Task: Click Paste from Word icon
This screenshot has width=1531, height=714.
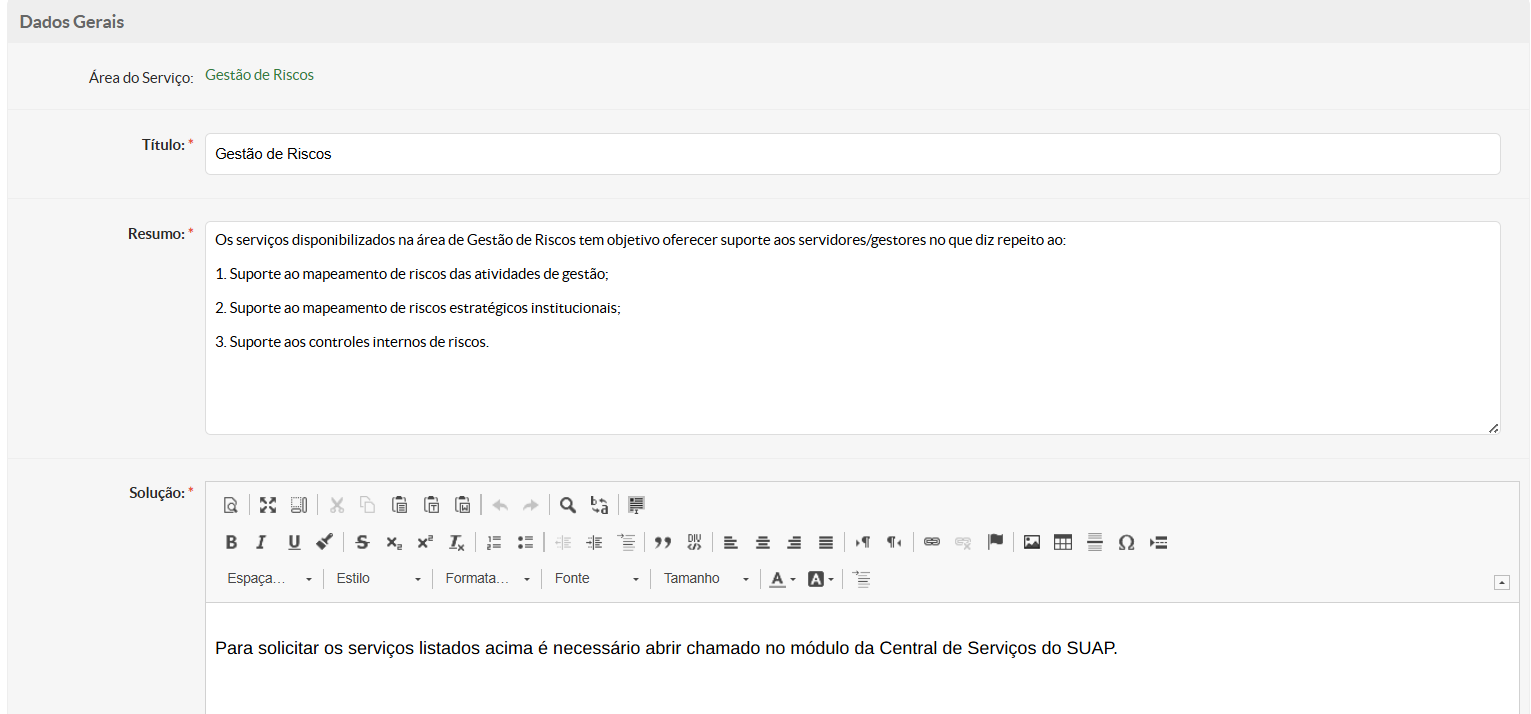Action: [462, 505]
